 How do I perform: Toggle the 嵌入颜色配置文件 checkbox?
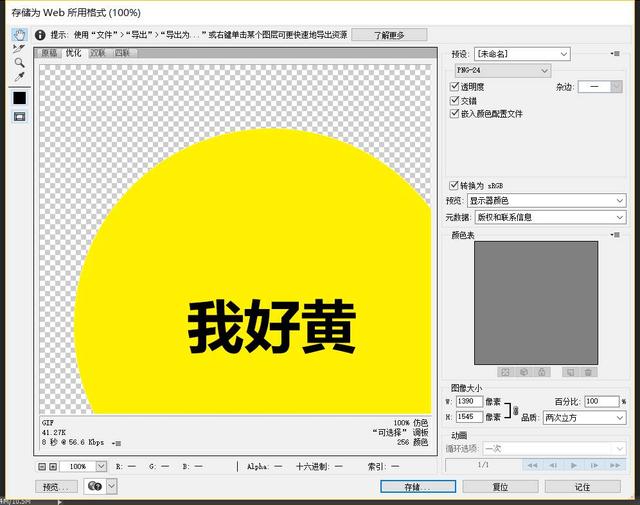tap(454, 113)
